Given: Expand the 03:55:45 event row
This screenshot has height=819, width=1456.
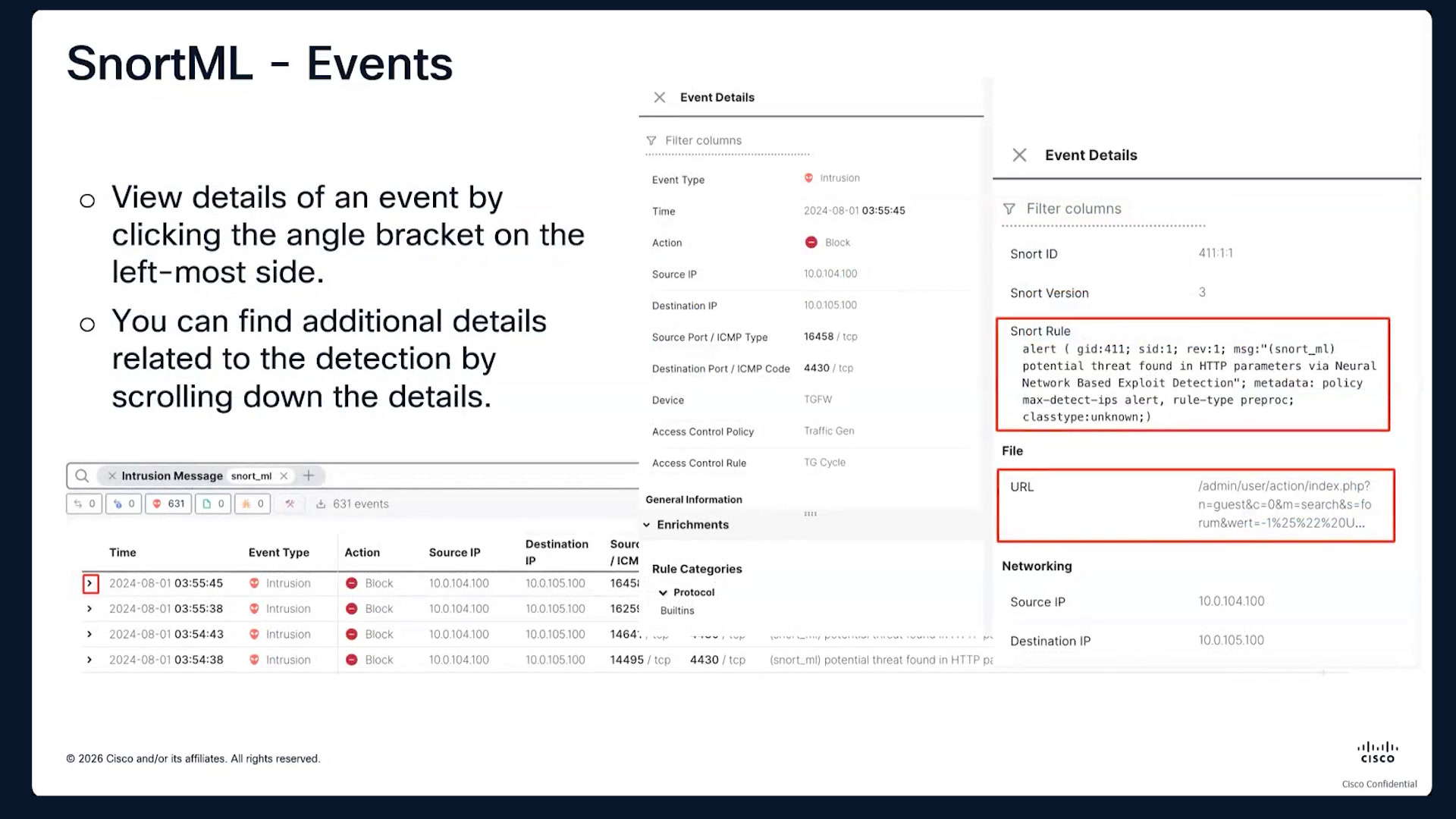Looking at the screenshot, I should point(90,584).
